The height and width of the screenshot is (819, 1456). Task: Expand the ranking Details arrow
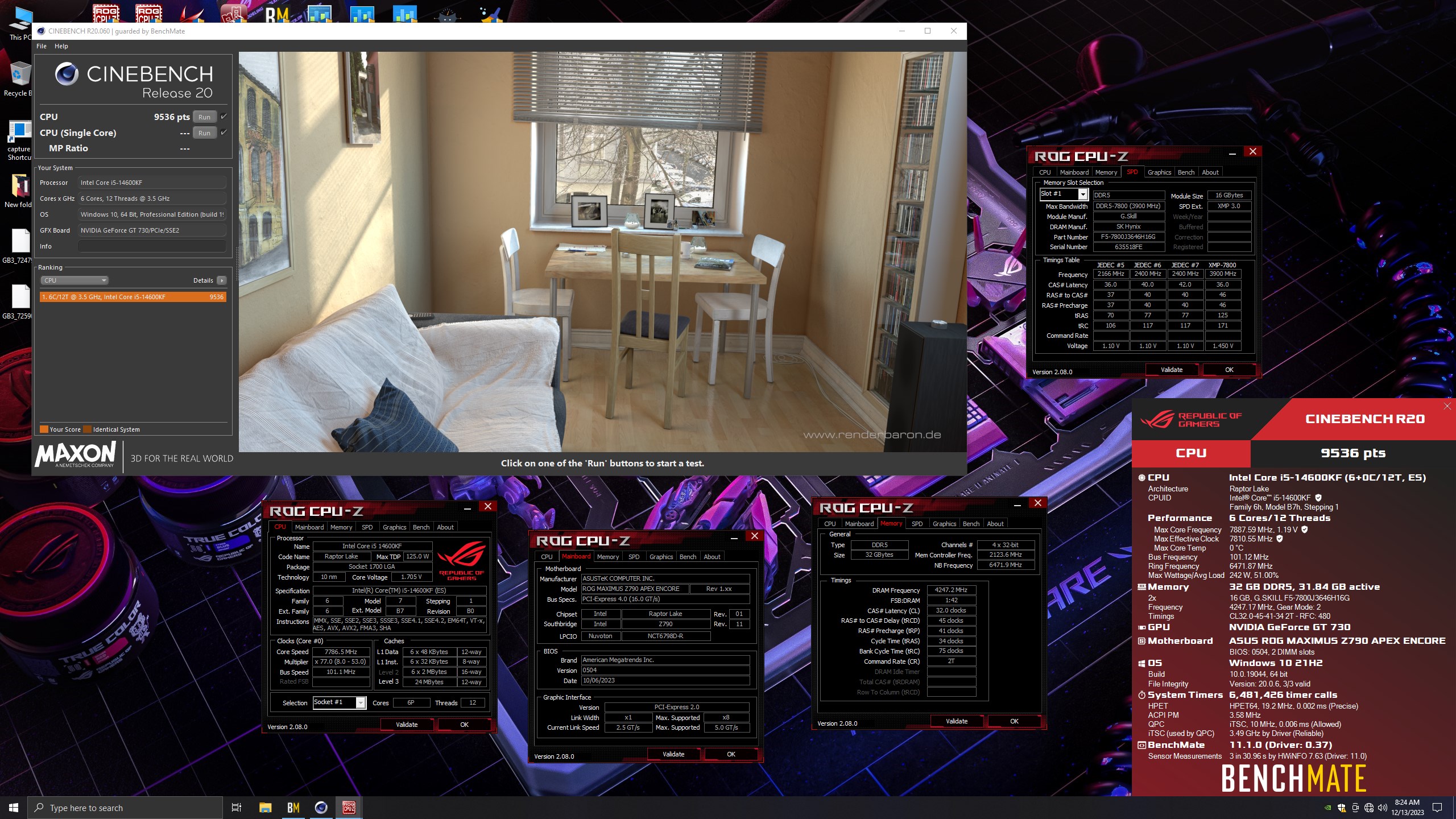click(222, 280)
